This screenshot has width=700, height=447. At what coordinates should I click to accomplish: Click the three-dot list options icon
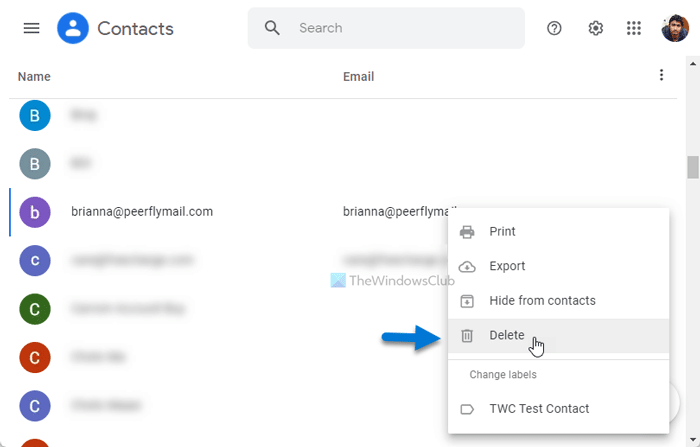pyautogui.click(x=660, y=75)
